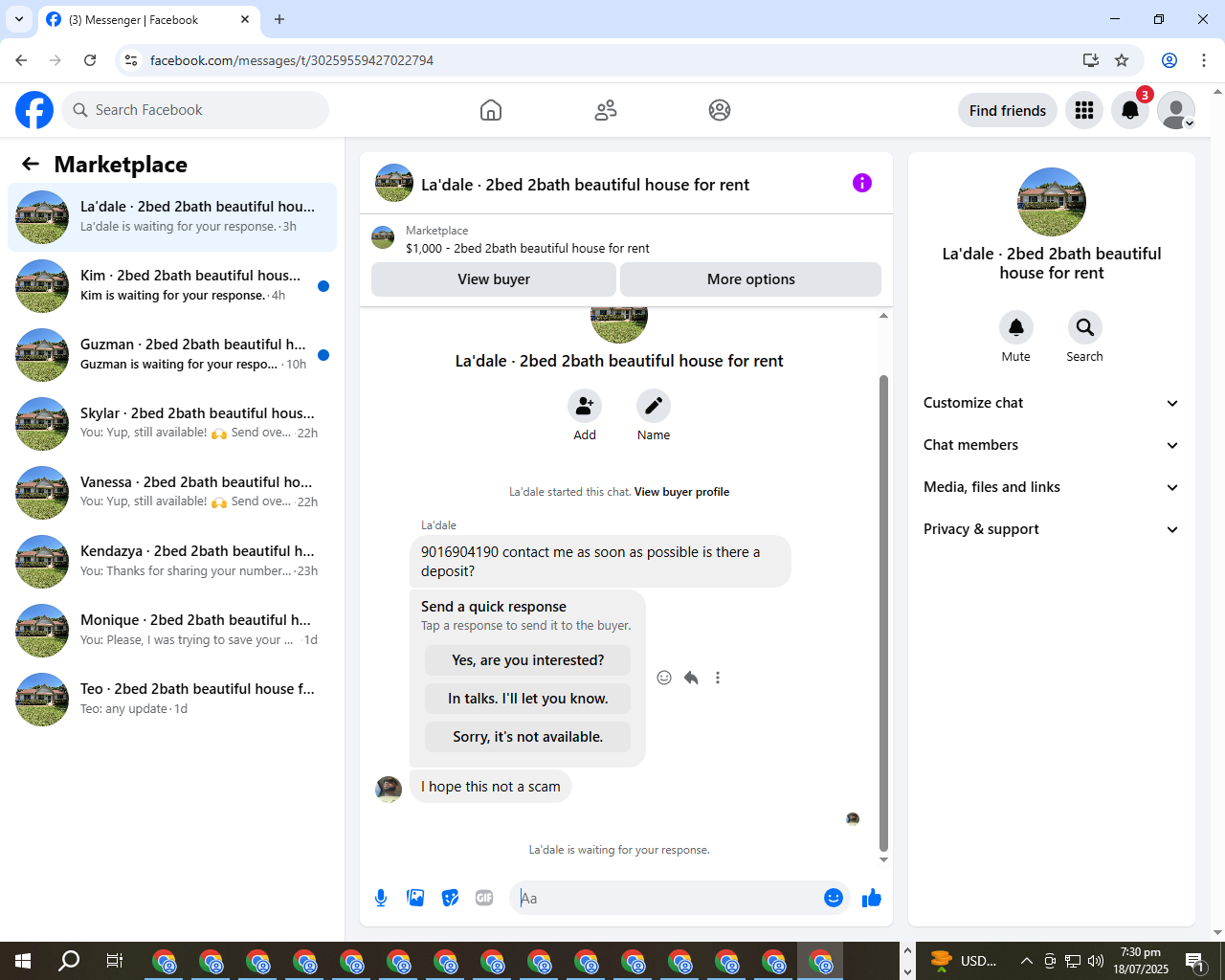Expand Privacy & support section
Image resolution: width=1225 pixels, height=980 pixels.
tap(1052, 529)
